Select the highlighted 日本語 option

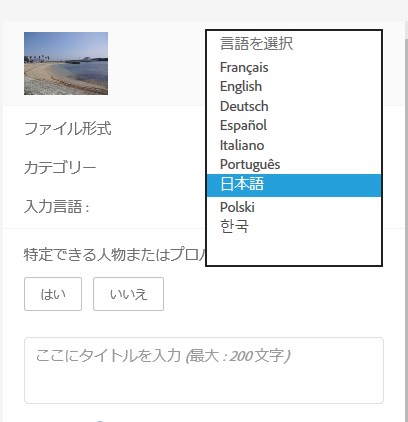click(x=294, y=185)
